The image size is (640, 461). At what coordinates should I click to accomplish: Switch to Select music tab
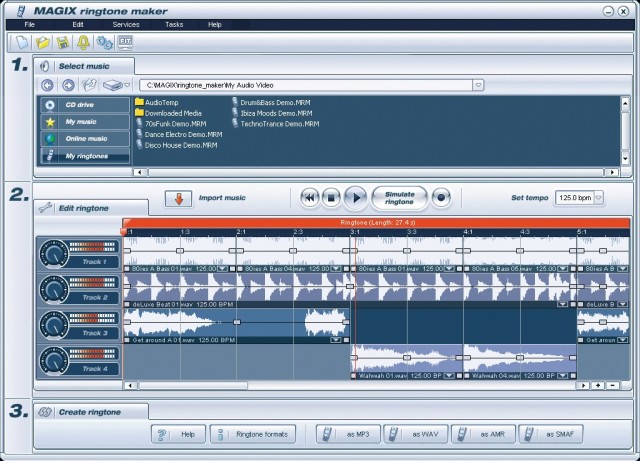click(x=84, y=66)
